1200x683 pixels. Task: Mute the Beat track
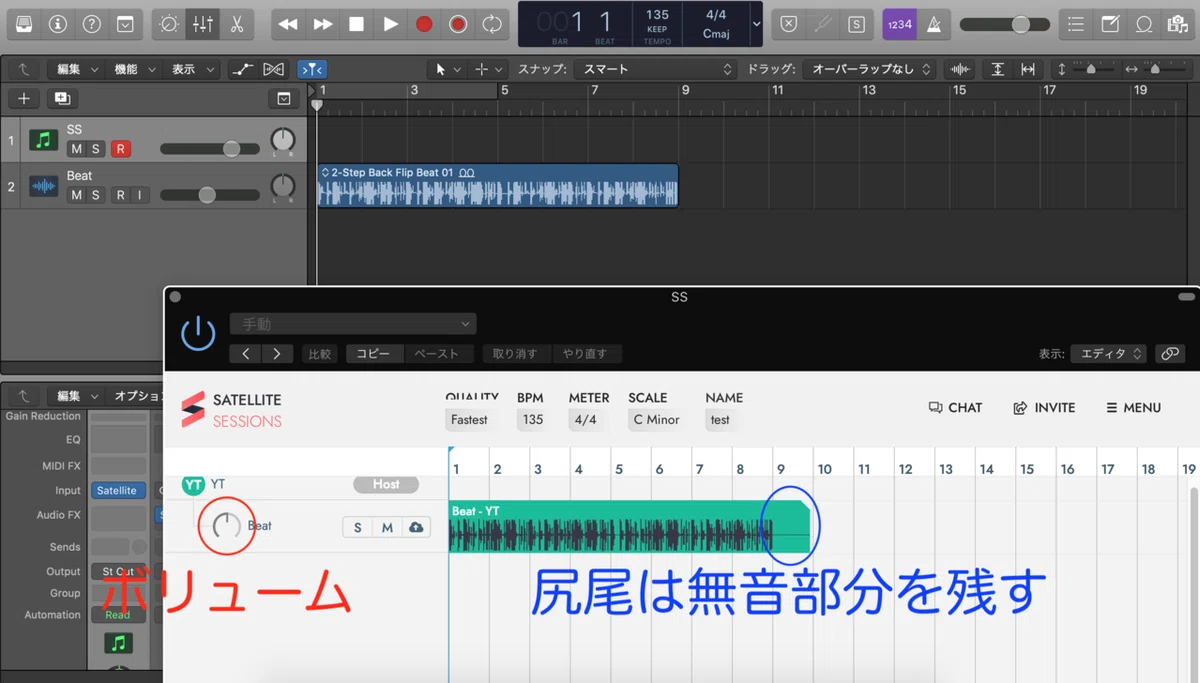(76, 195)
